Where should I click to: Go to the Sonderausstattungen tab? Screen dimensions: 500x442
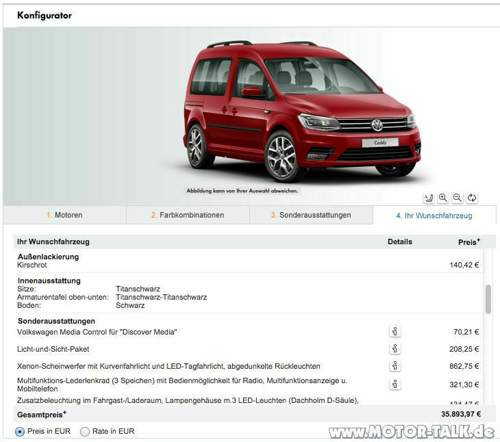click(311, 215)
